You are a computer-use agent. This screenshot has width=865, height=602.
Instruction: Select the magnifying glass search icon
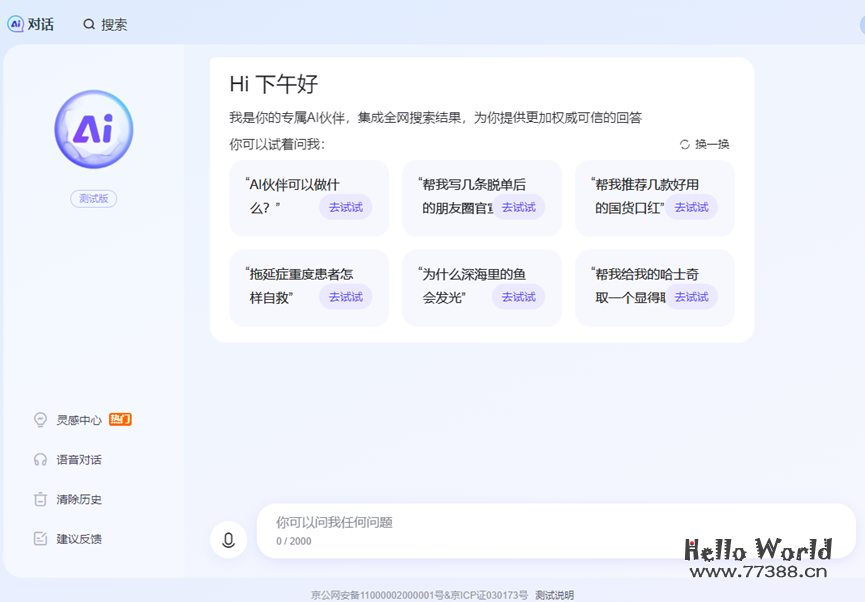click(x=89, y=24)
